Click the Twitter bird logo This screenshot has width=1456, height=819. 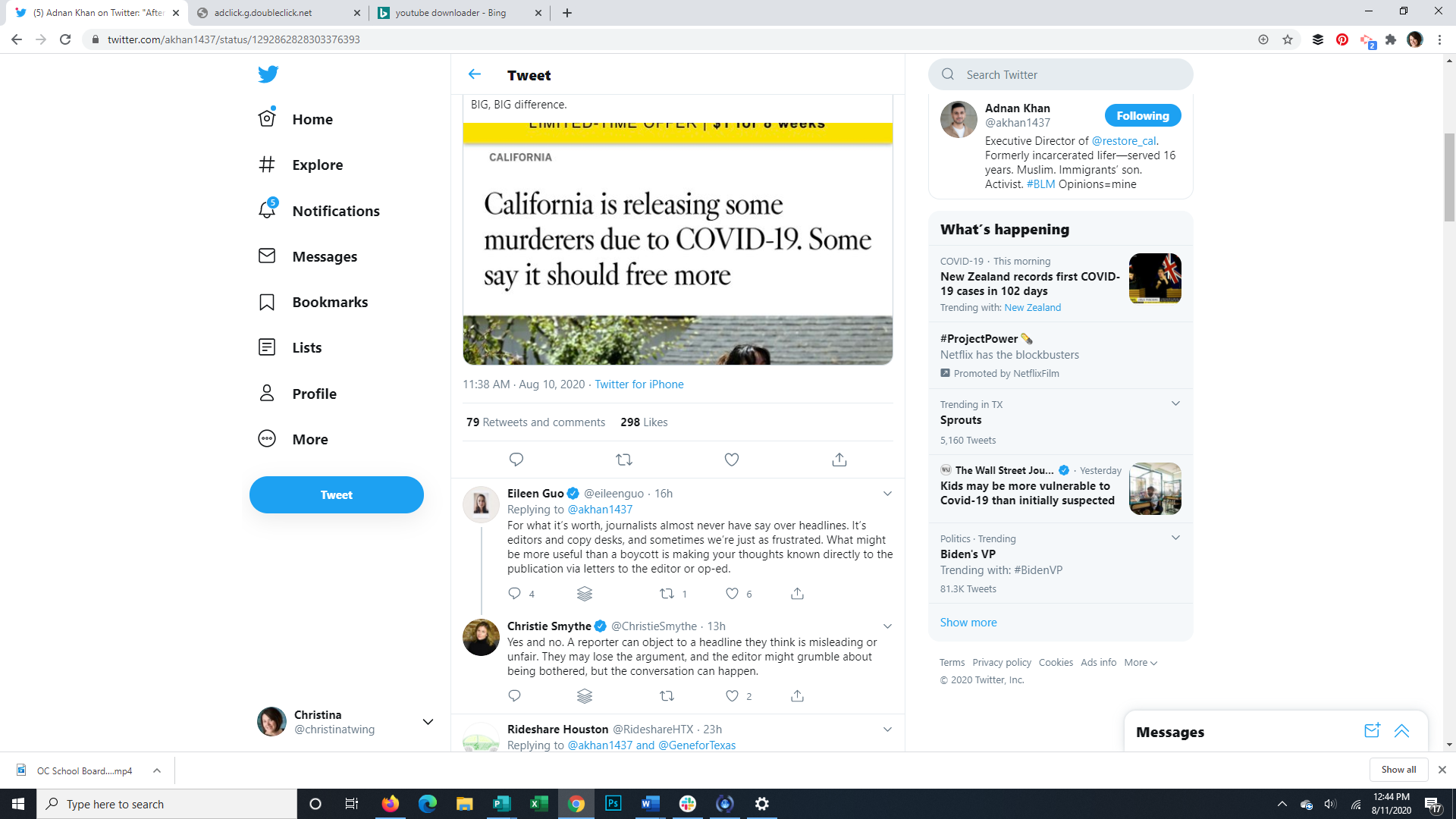268,74
